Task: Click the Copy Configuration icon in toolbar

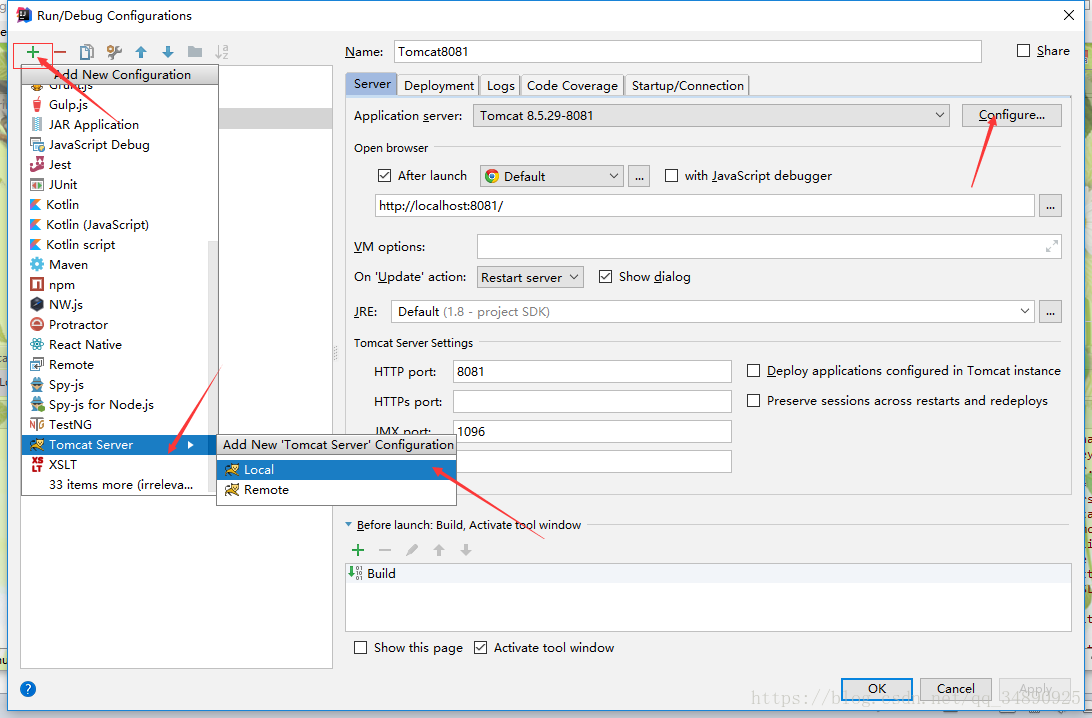Action: [86, 52]
